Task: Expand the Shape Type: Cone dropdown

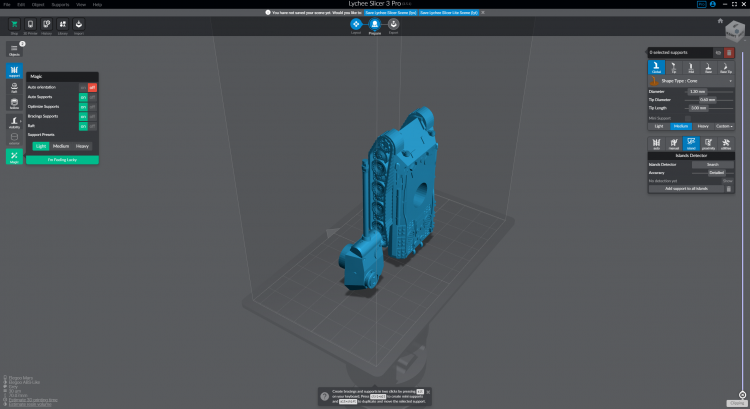Action: [690, 81]
